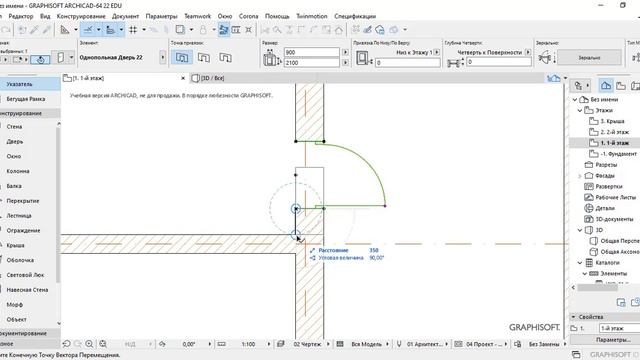Open Низ к Этажу 1 anchor flyout
The width and height of the screenshot is (640, 360).
pyautogui.click(x=437, y=52)
